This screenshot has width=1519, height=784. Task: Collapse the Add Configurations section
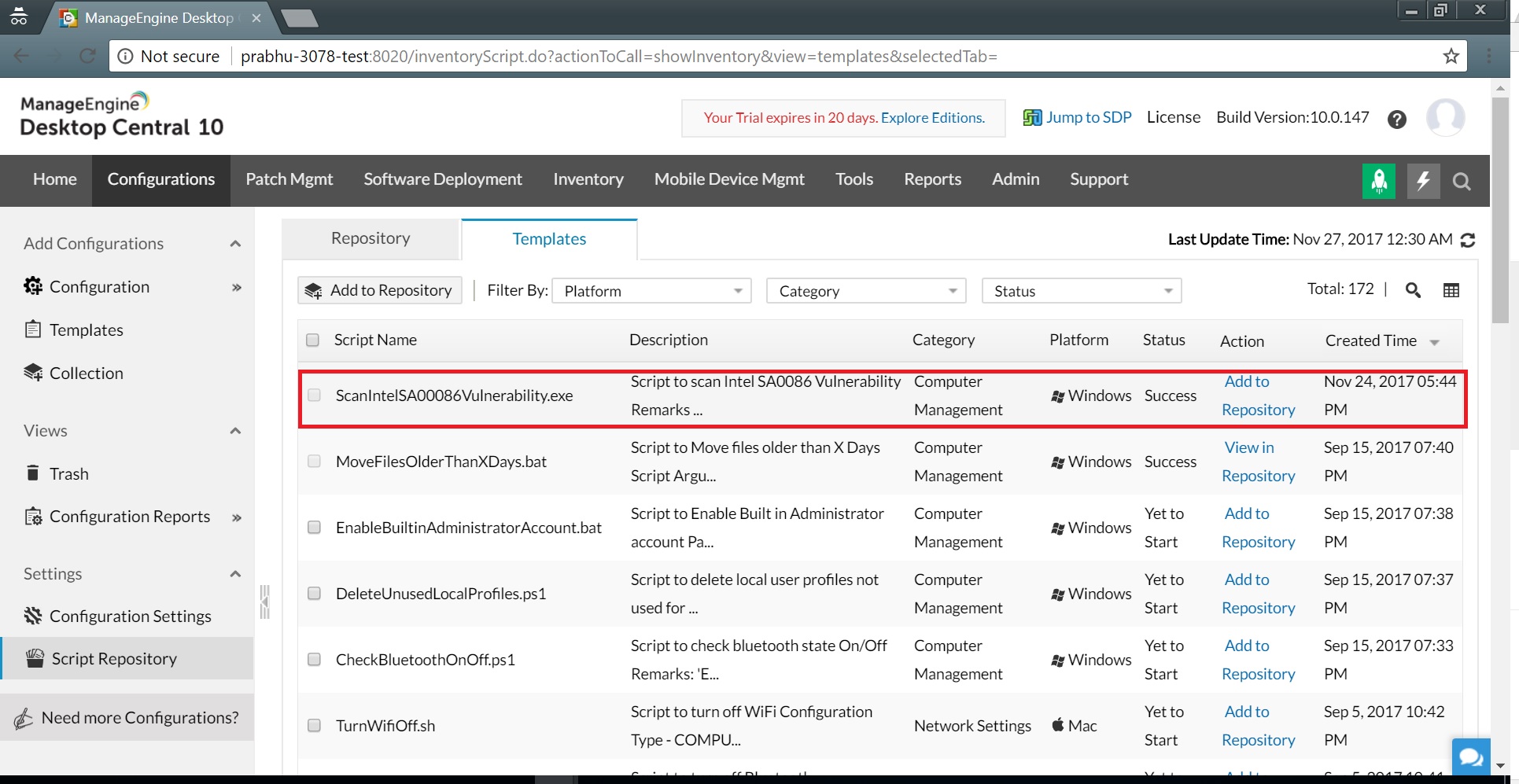pyautogui.click(x=235, y=244)
